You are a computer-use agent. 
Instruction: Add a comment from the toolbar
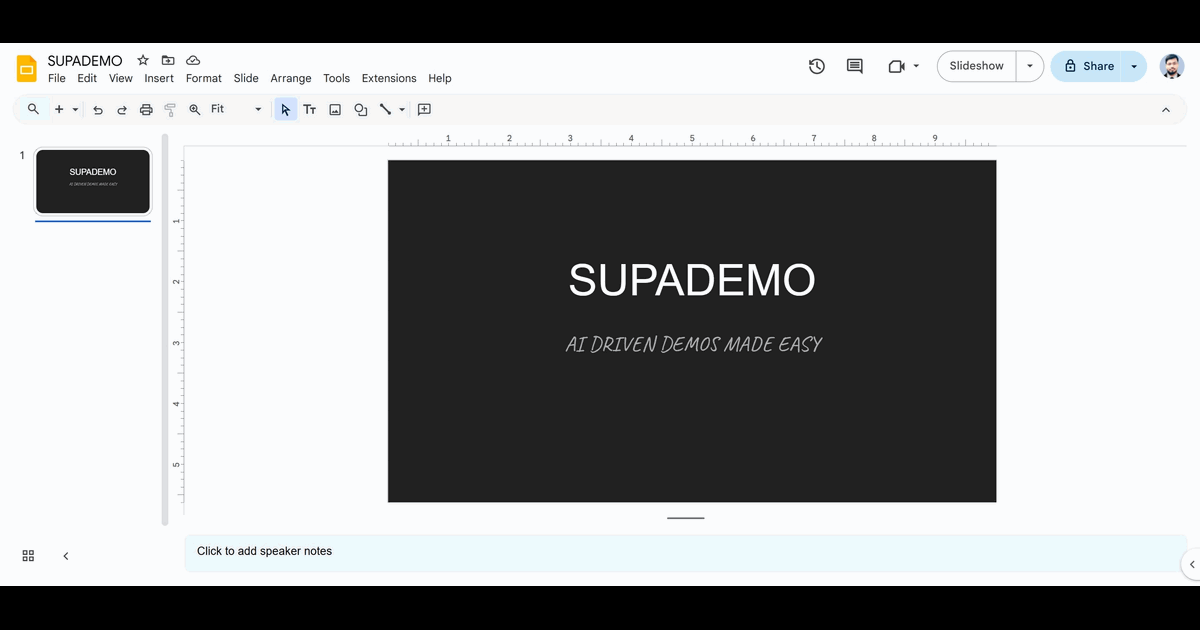pyautogui.click(x=424, y=109)
